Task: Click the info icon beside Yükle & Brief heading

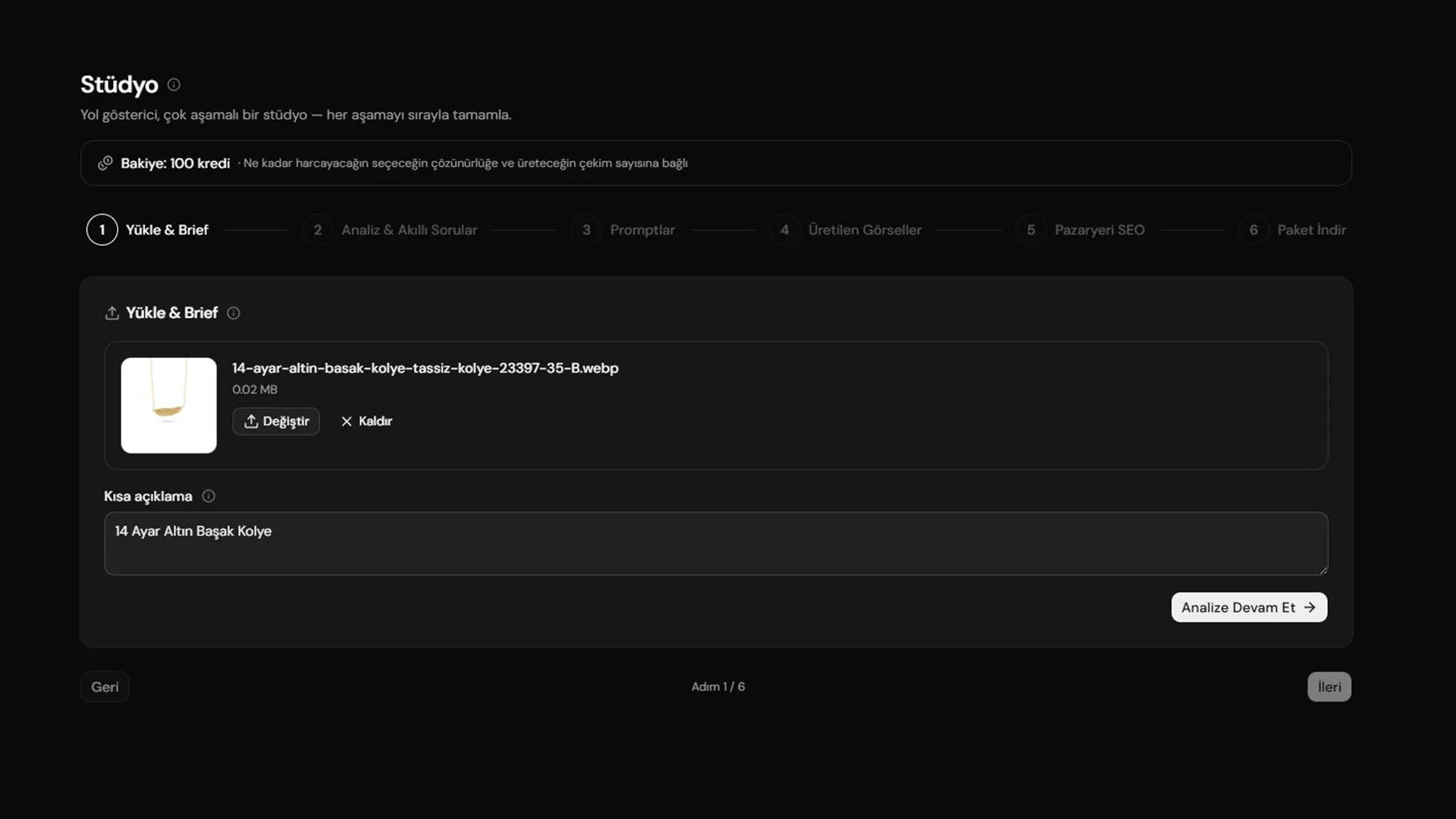Action: pyautogui.click(x=234, y=313)
